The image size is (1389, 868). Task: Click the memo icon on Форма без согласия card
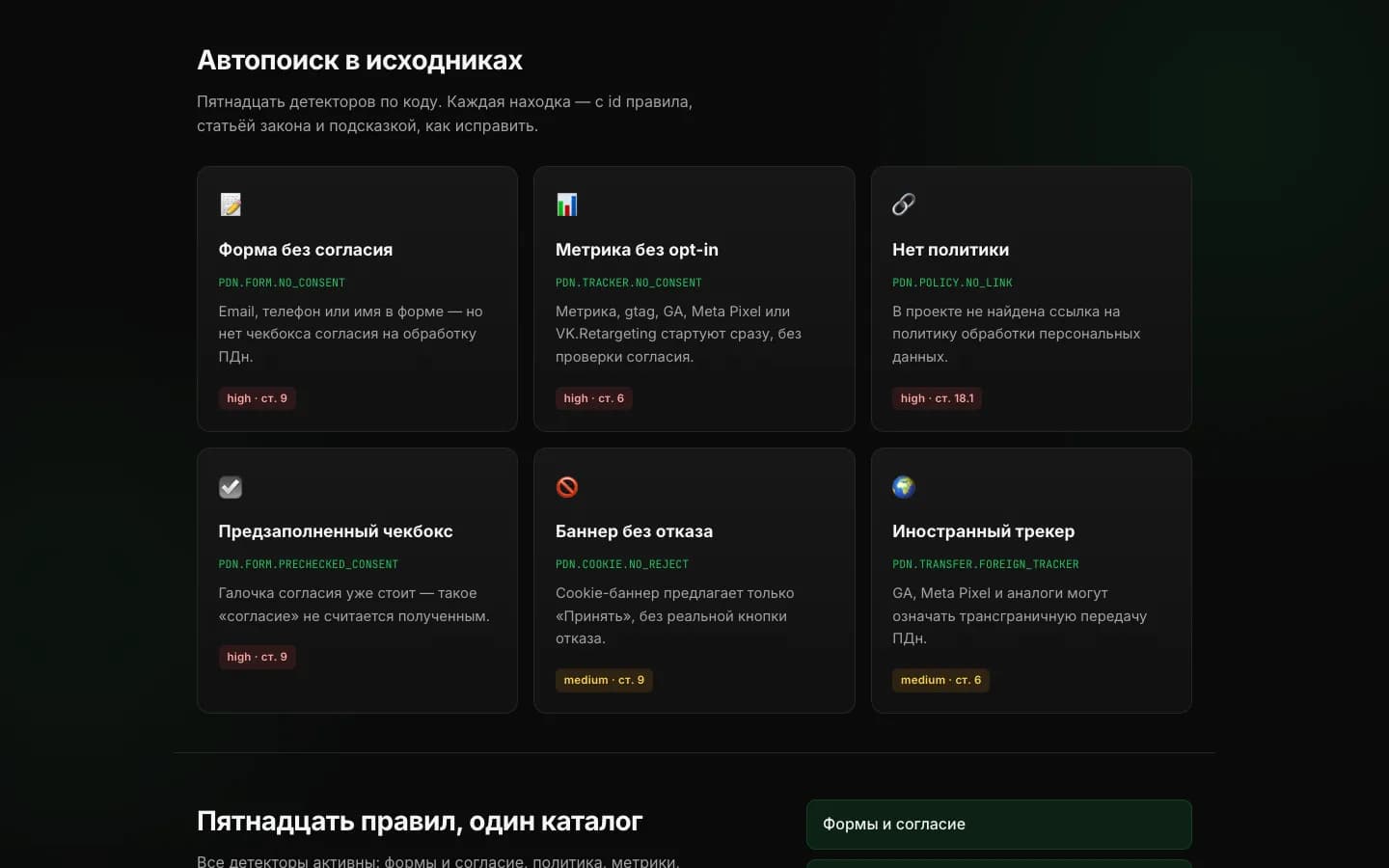point(231,204)
